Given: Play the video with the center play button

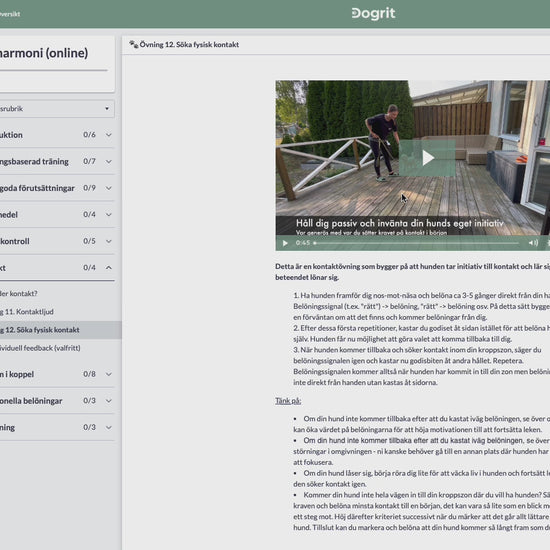Looking at the screenshot, I should [x=427, y=158].
